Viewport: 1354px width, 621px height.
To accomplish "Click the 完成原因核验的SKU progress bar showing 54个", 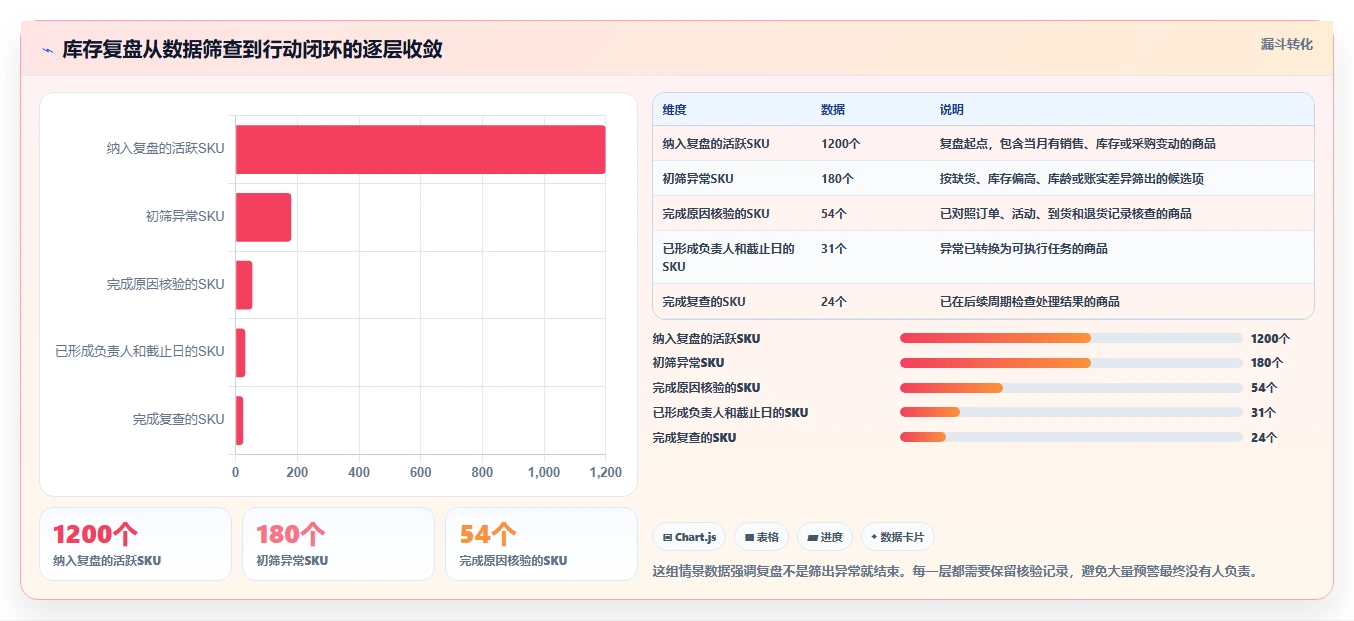I will coord(1071,388).
